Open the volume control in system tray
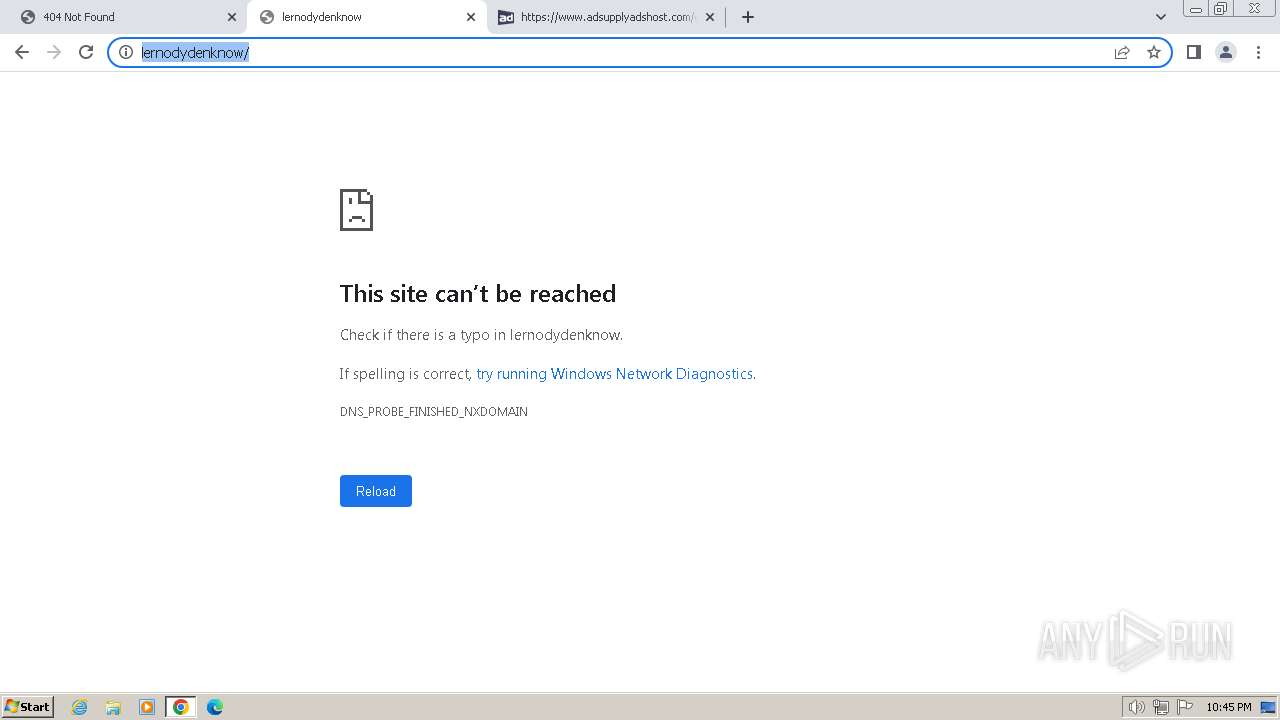Viewport: 1280px width, 720px height. pyautogui.click(x=1137, y=707)
